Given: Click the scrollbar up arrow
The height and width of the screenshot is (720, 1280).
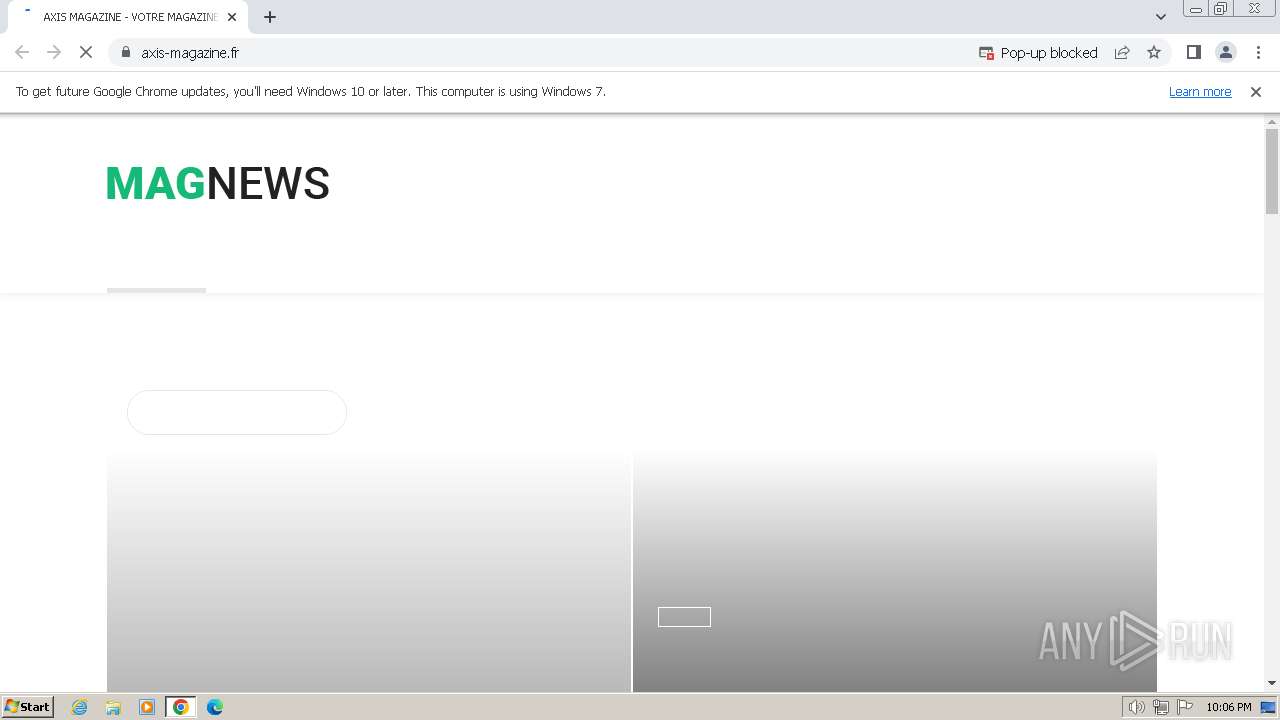Looking at the screenshot, I should pos(1272,121).
